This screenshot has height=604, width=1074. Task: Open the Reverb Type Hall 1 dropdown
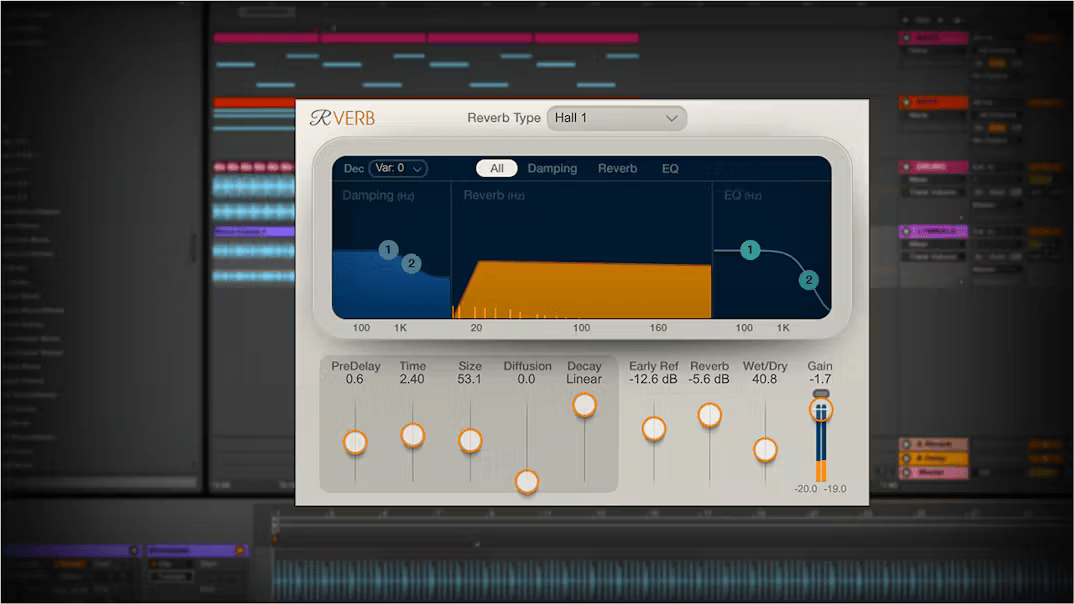(x=616, y=118)
